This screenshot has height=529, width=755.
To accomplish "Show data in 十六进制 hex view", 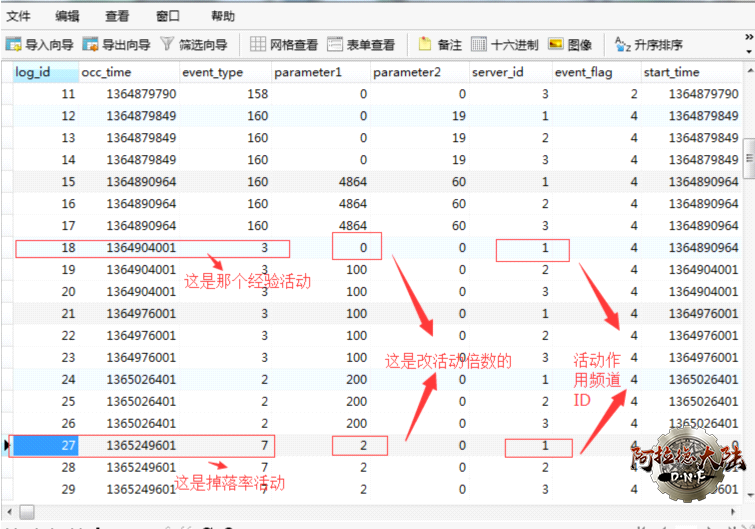I will [x=505, y=45].
